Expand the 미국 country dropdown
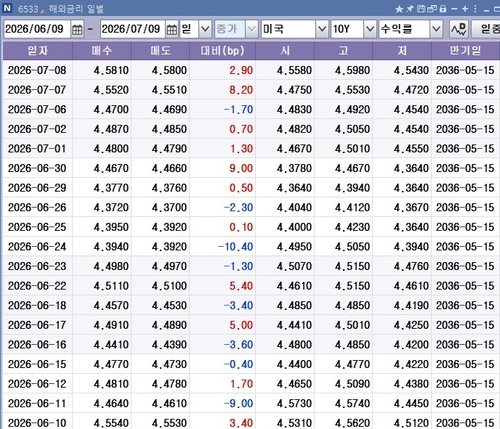The image size is (500, 429). pos(322,29)
